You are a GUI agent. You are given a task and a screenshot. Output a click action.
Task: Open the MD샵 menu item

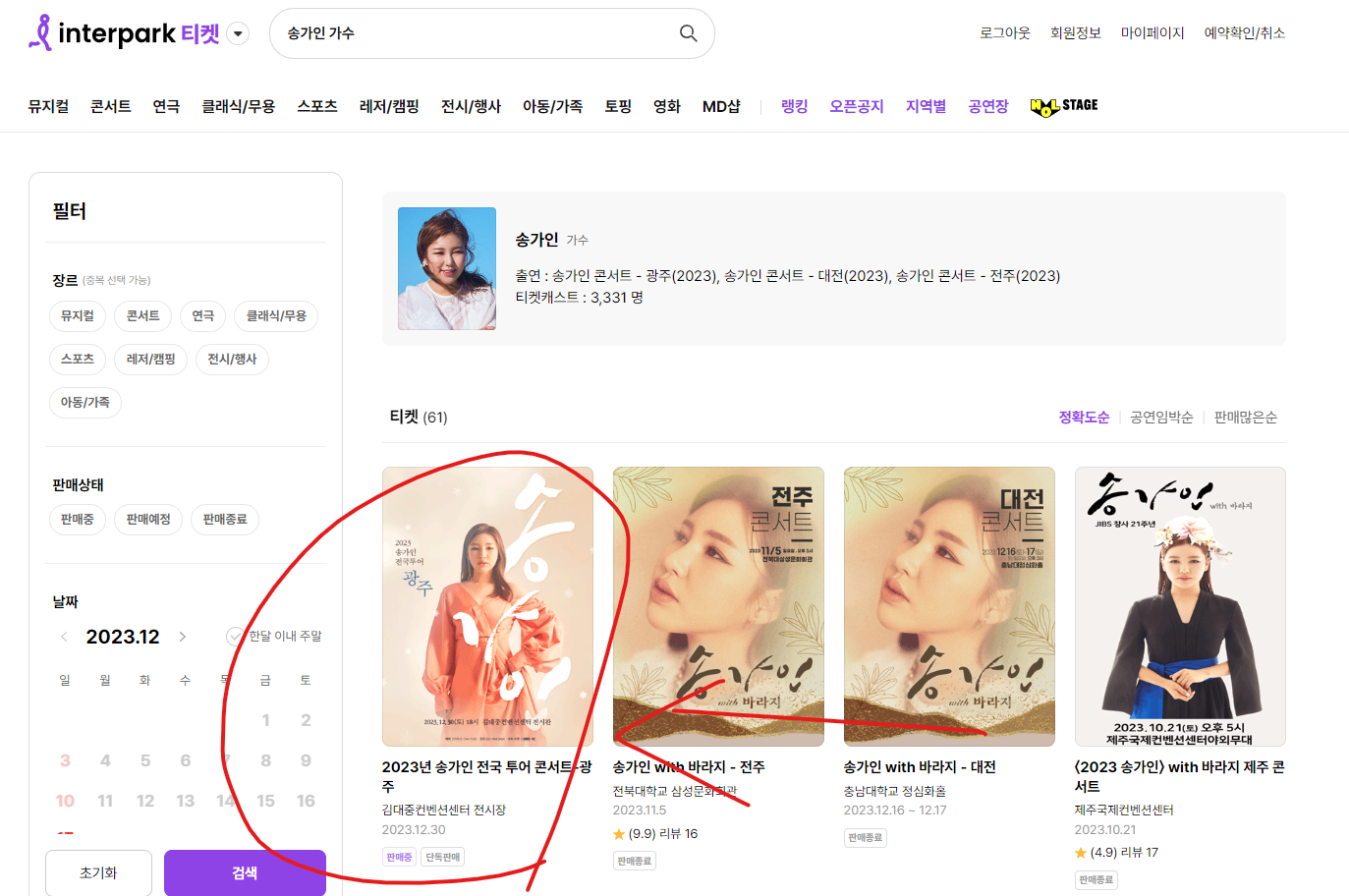click(721, 106)
